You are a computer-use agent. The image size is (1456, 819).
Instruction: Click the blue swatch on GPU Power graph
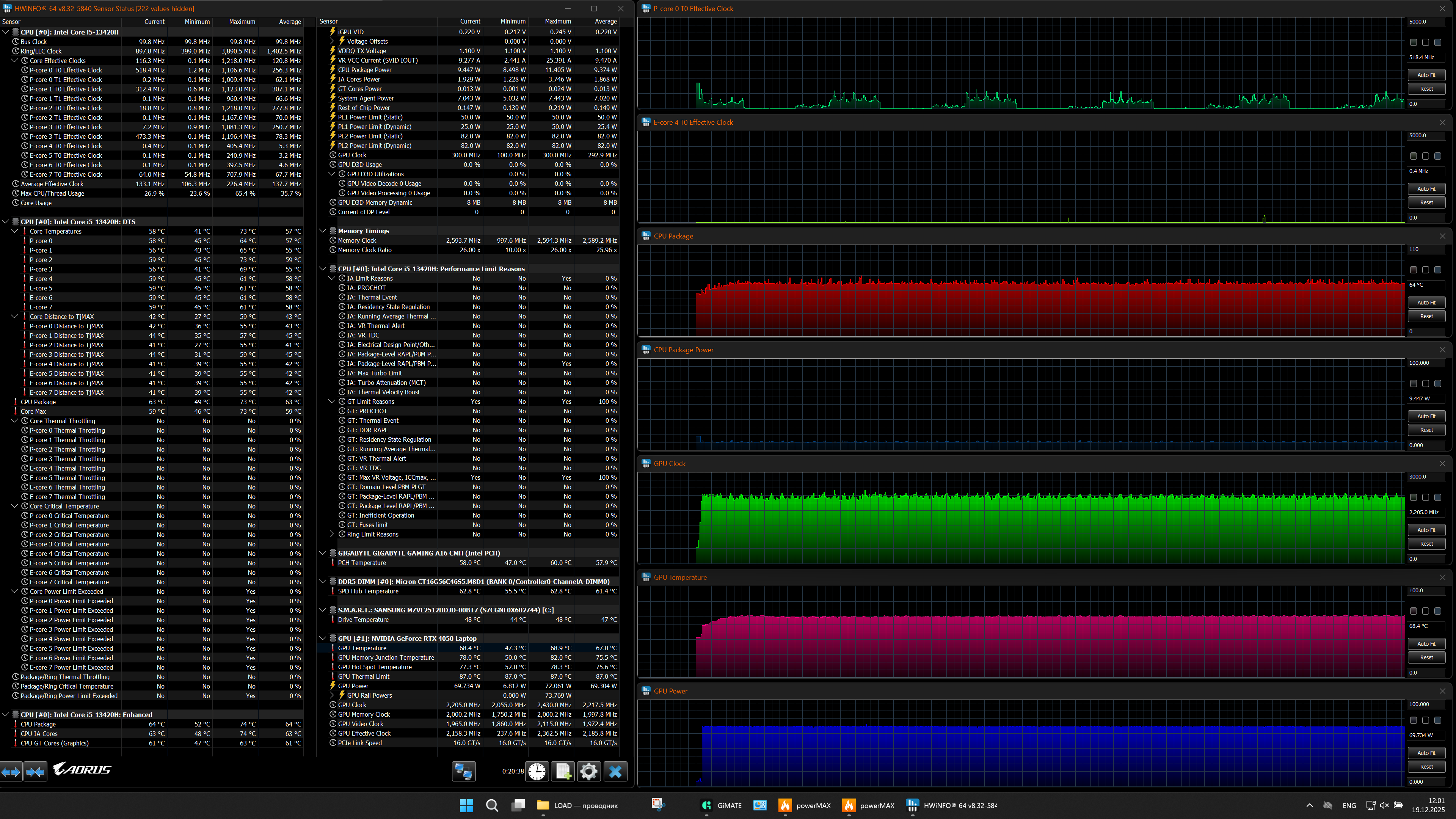click(x=1437, y=720)
